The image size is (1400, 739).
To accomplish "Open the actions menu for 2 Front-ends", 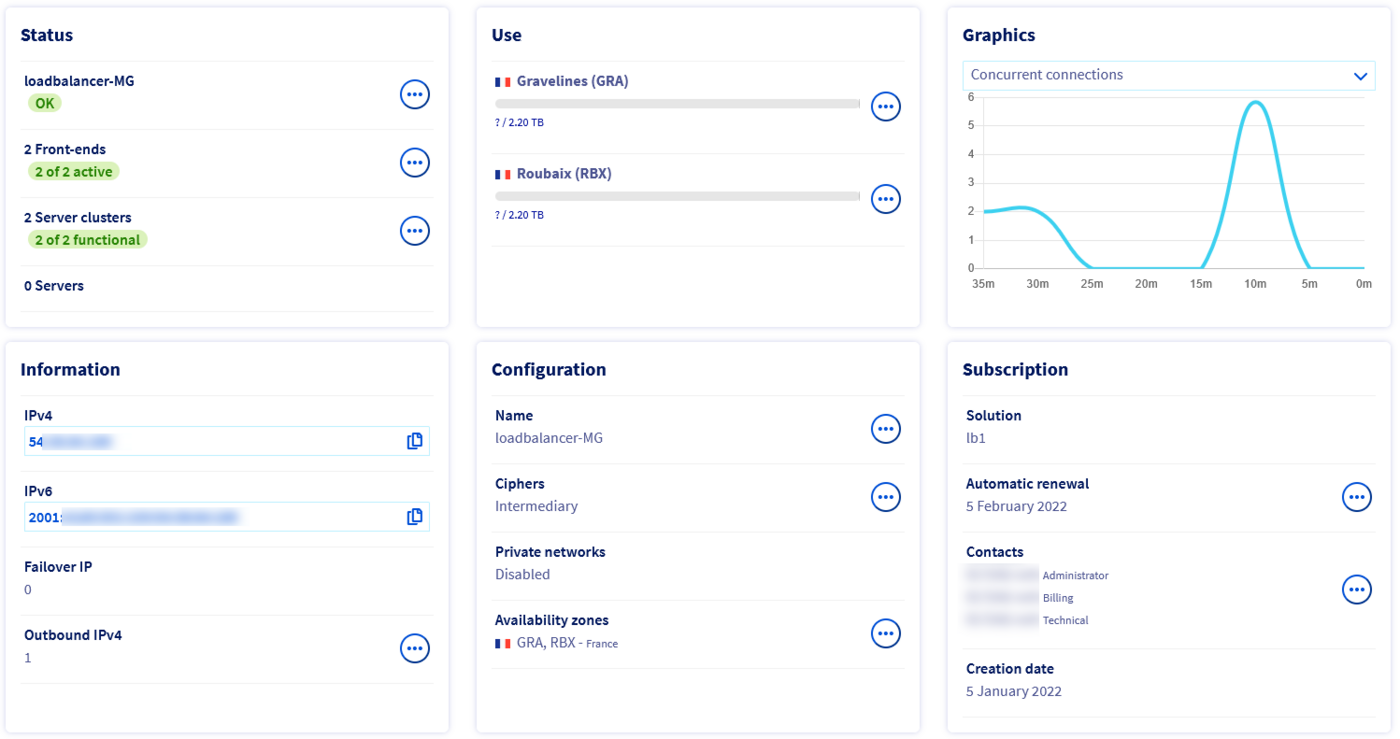I will [x=415, y=162].
